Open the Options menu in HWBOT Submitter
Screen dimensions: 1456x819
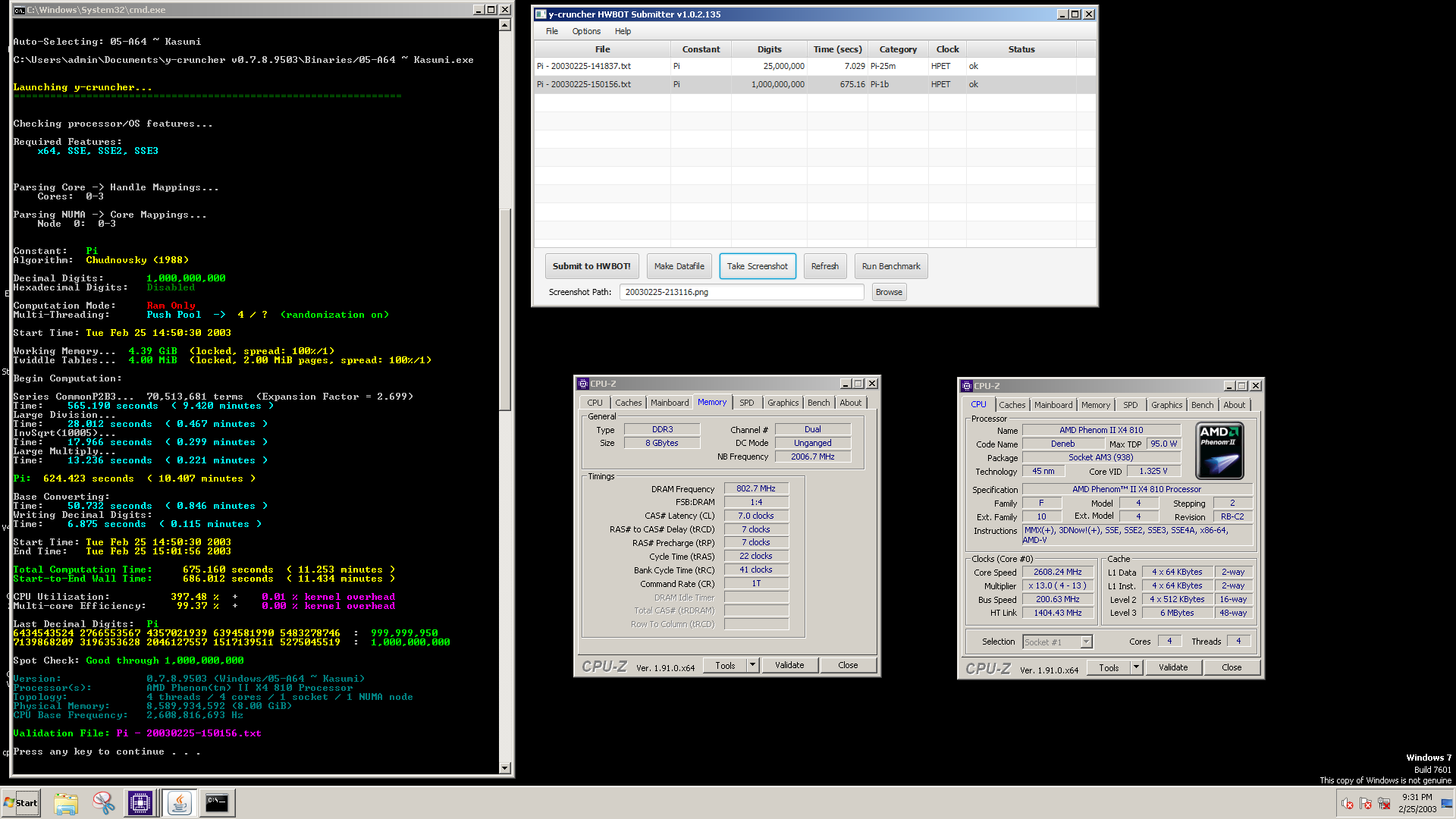pos(586,31)
